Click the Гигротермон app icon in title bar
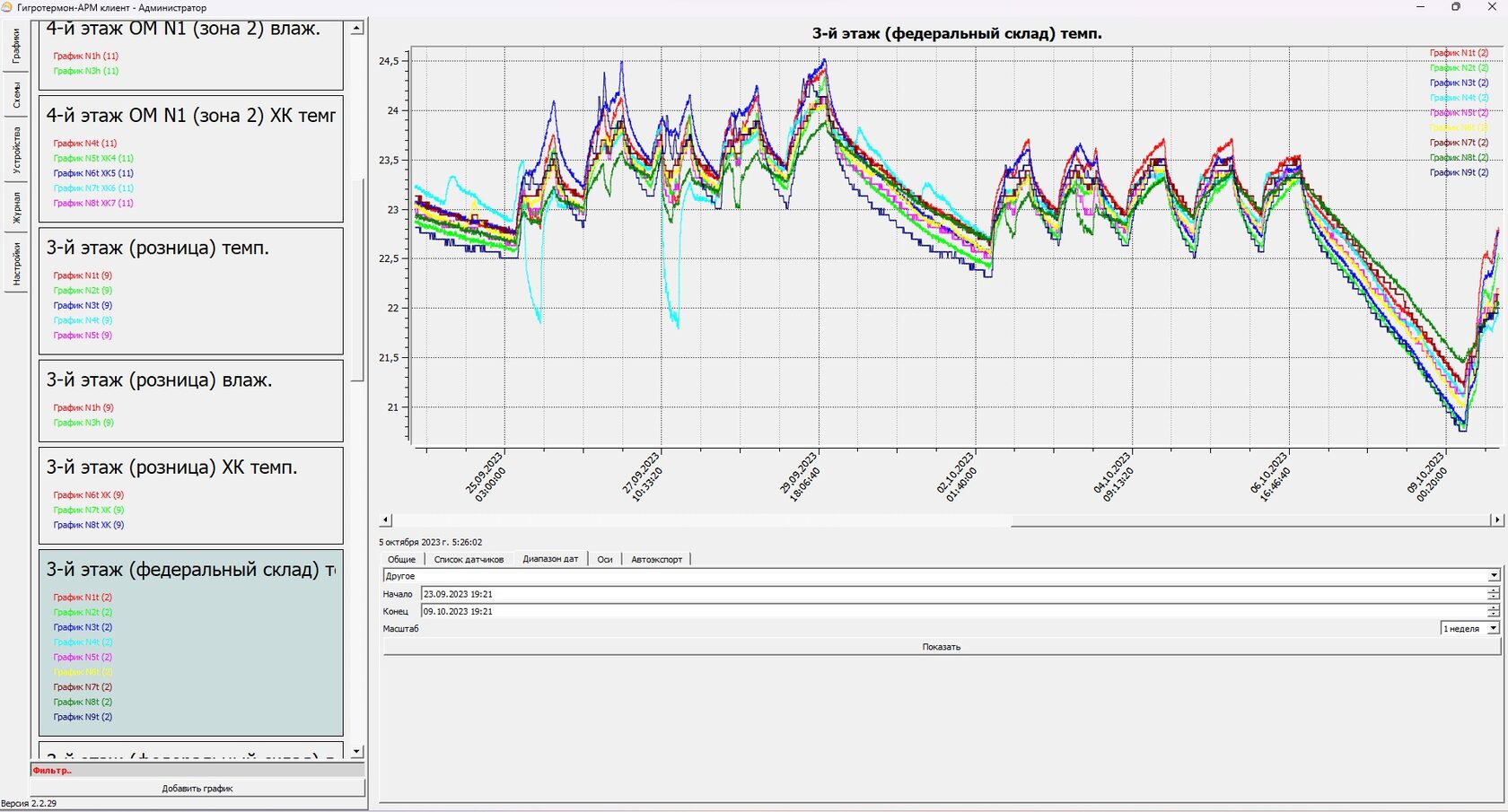Screen dimensions: 1508x812 pos(7,7)
